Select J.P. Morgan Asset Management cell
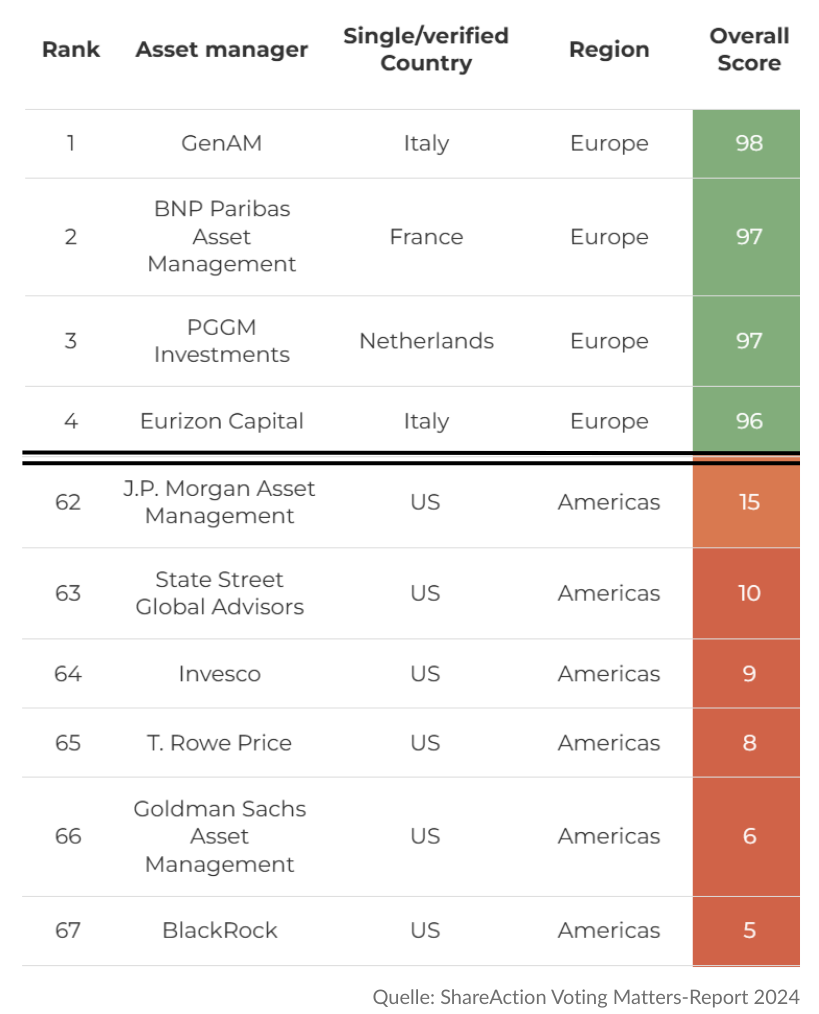Image resolution: width=819 pixels, height=1014 pixels. pos(222,502)
